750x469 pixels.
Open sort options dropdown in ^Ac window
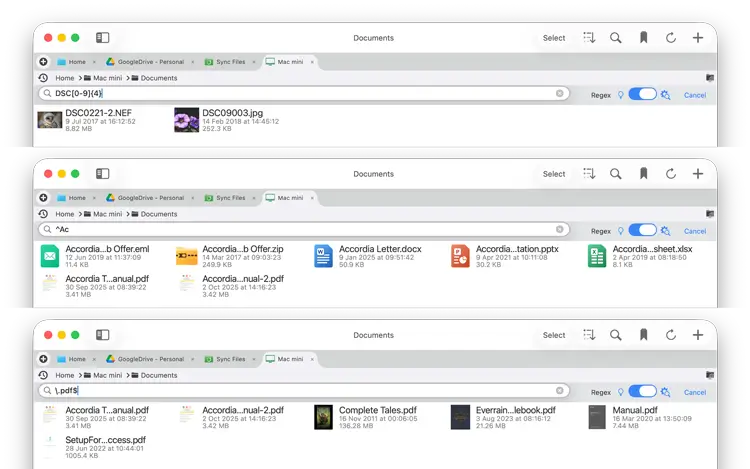pyautogui.click(x=589, y=174)
